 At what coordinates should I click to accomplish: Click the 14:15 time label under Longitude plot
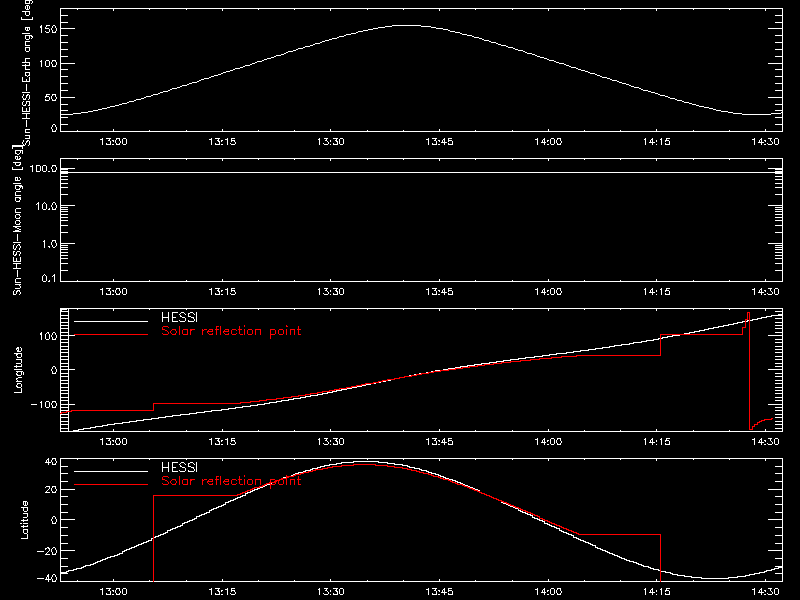click(x=657, y=442)
